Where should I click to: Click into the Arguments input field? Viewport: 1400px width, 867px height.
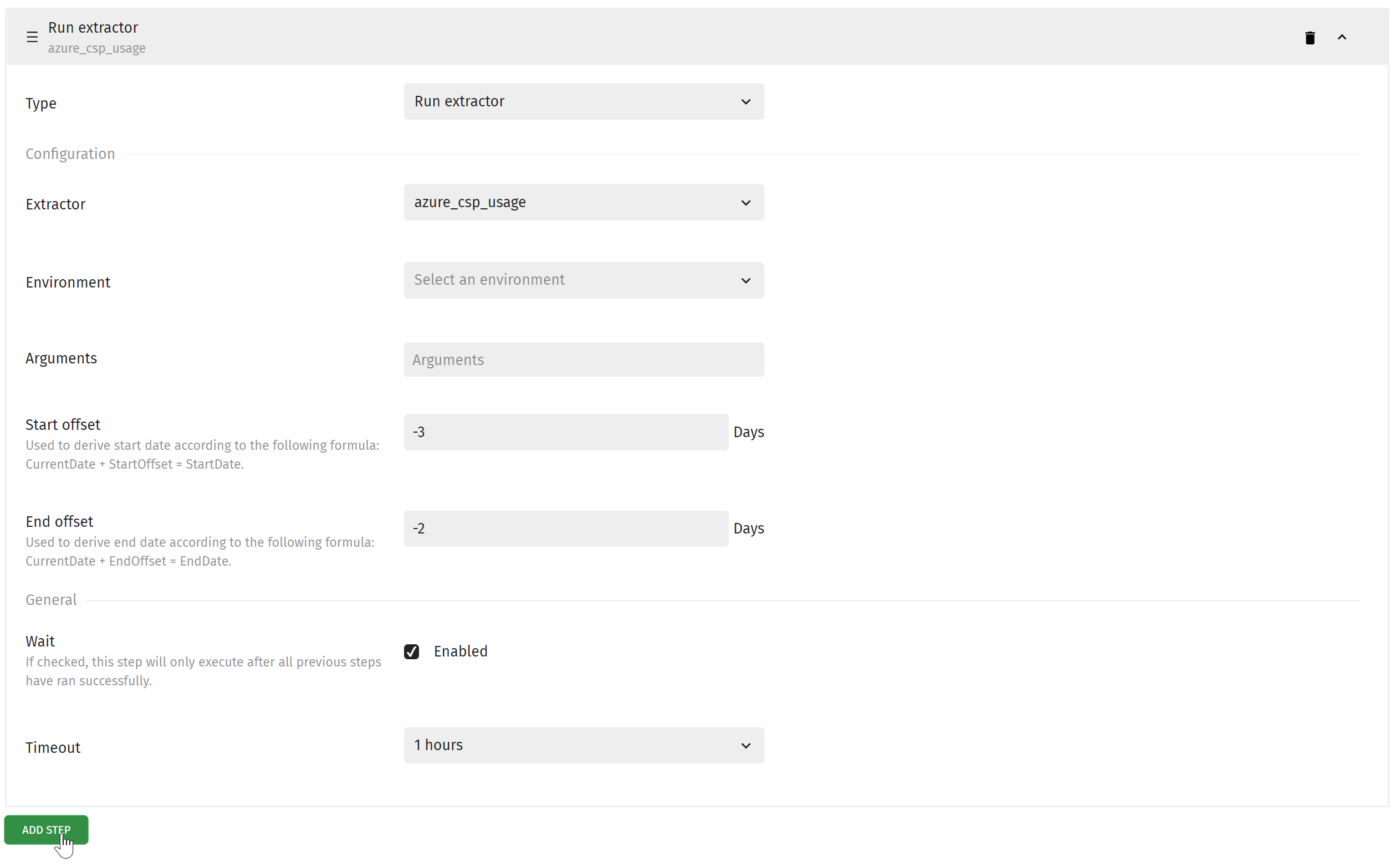tap(583, 360)
